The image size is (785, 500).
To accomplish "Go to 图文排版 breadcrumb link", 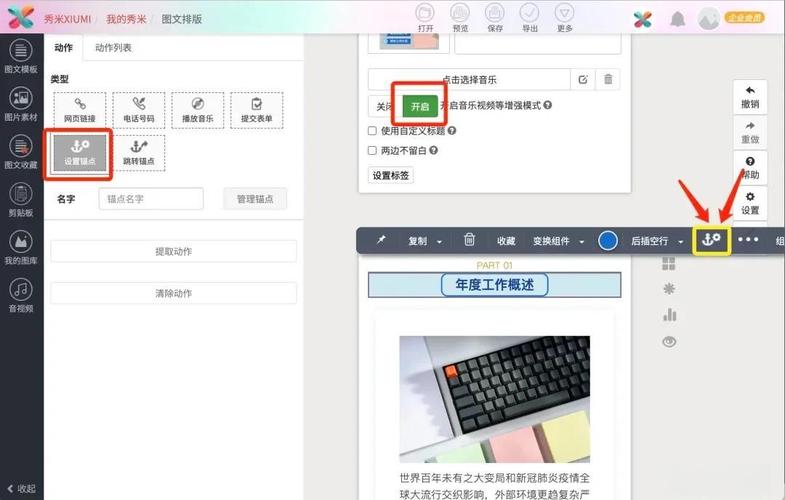I will [x=181, y=19].
